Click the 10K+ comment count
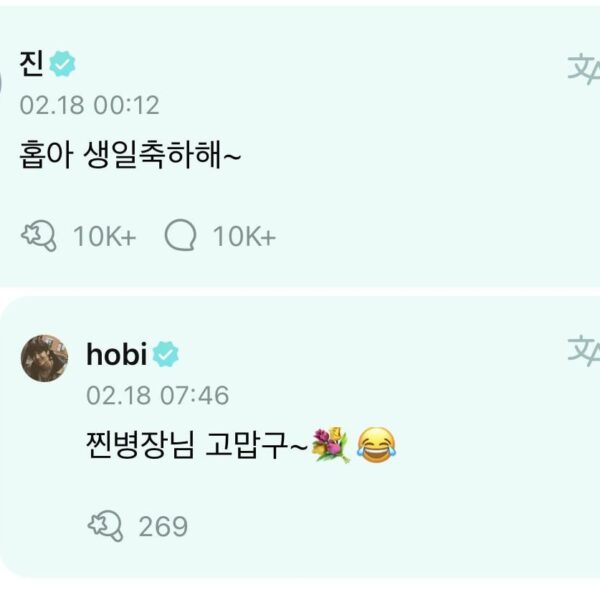 click(243, 237)
